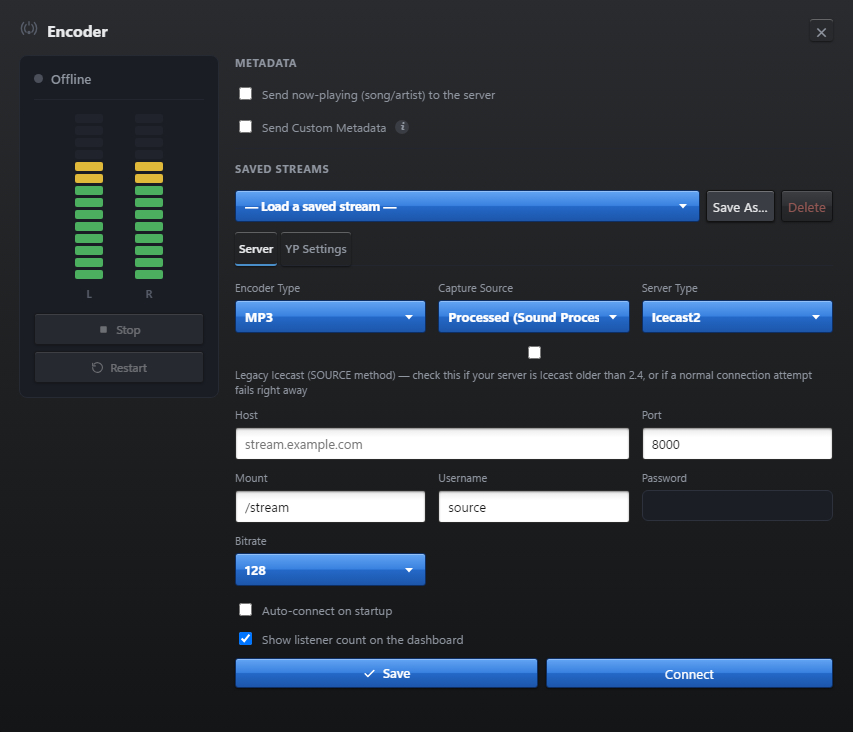Click the Connect button
This screenshot has width=853, height=732.
tap(689, 673)
